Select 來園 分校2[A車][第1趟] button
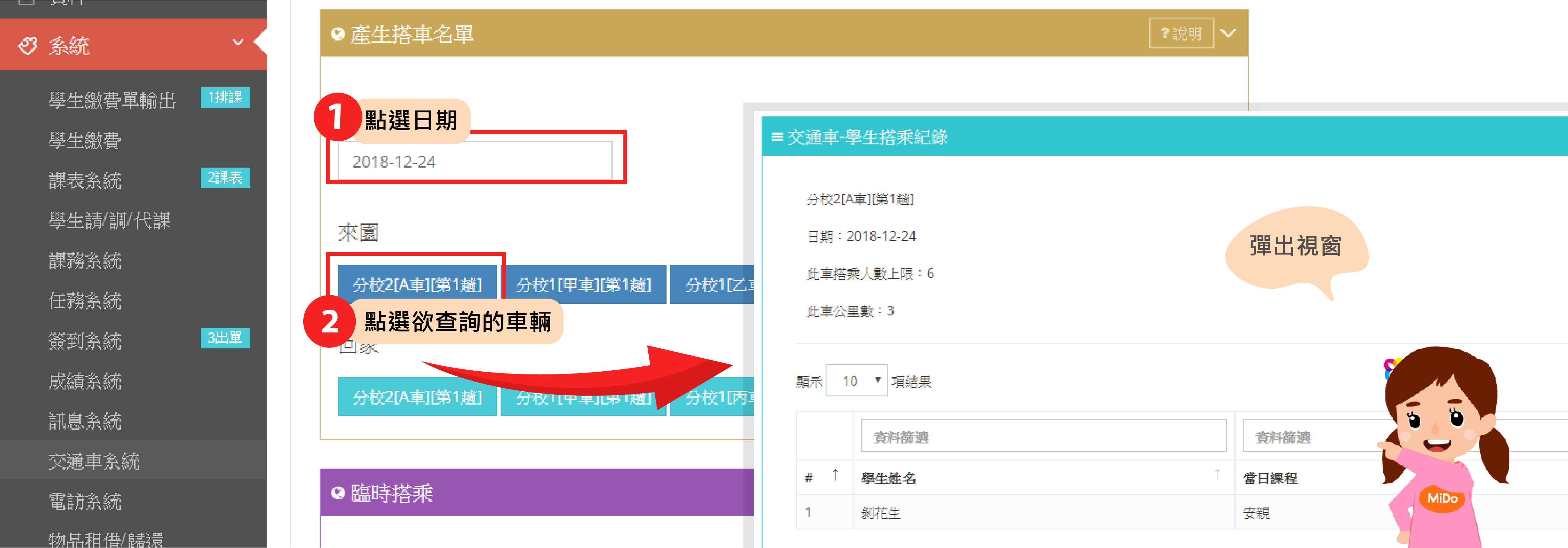The height and width of the screenshot is (548, 1568). 417,284
